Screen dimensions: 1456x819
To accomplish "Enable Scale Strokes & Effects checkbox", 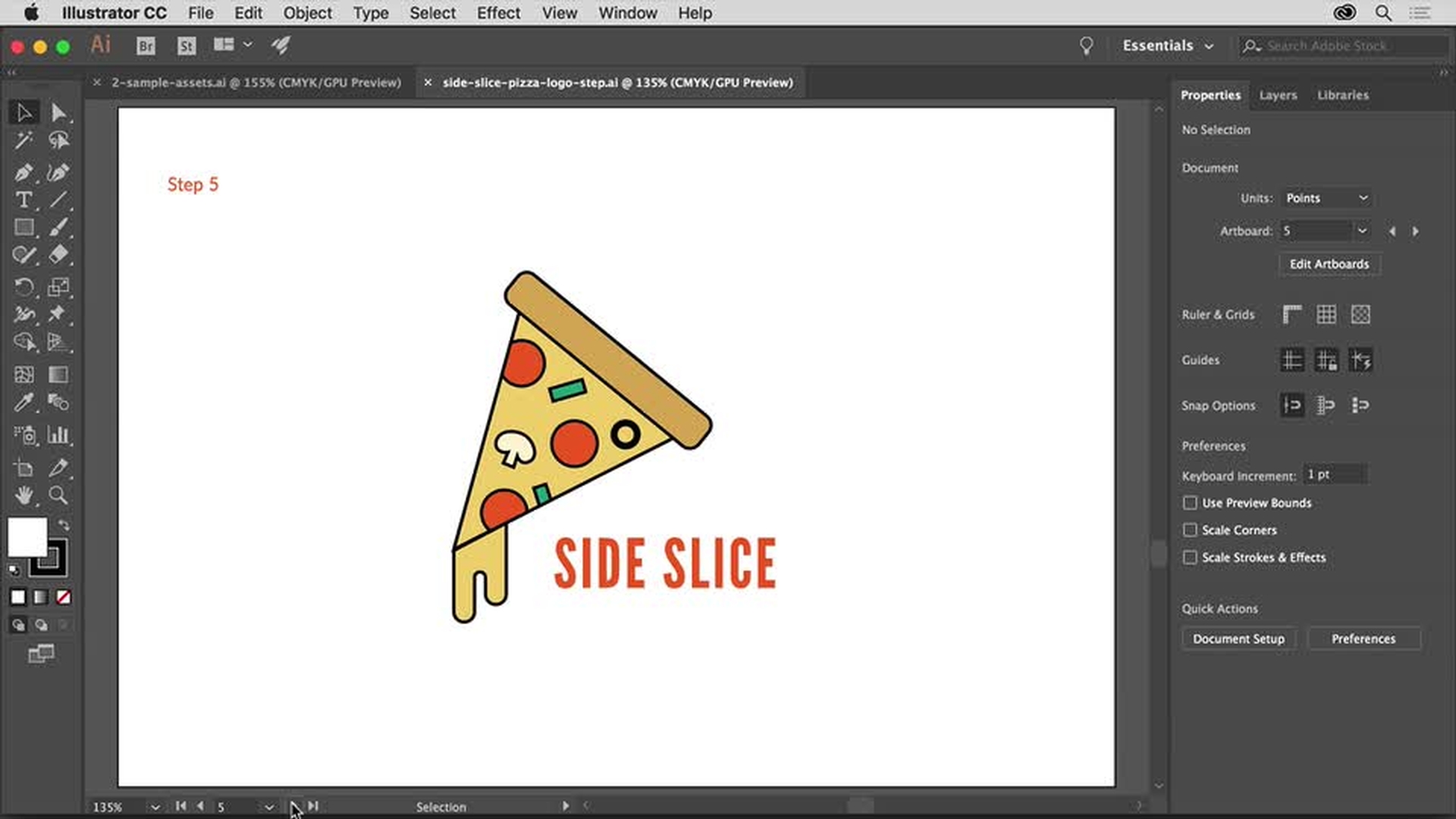I will [1189, 557].
